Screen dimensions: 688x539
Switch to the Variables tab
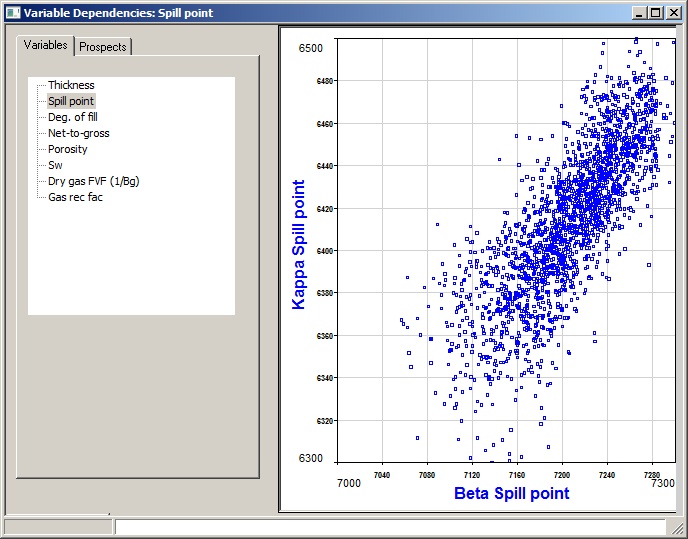pos(46,45)
